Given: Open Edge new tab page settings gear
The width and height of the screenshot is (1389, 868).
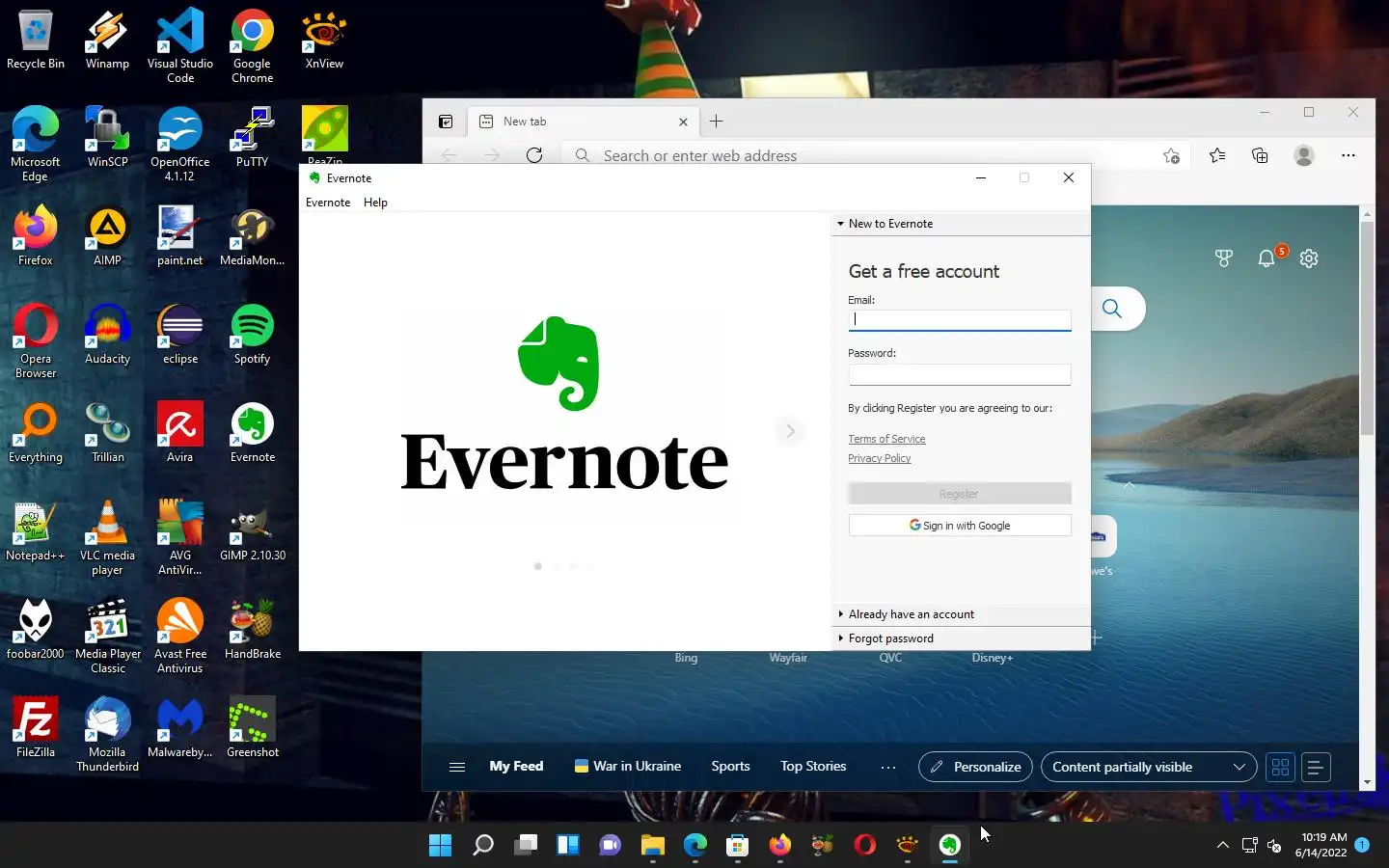Looking at the screenshot, I should (1309, 258).
